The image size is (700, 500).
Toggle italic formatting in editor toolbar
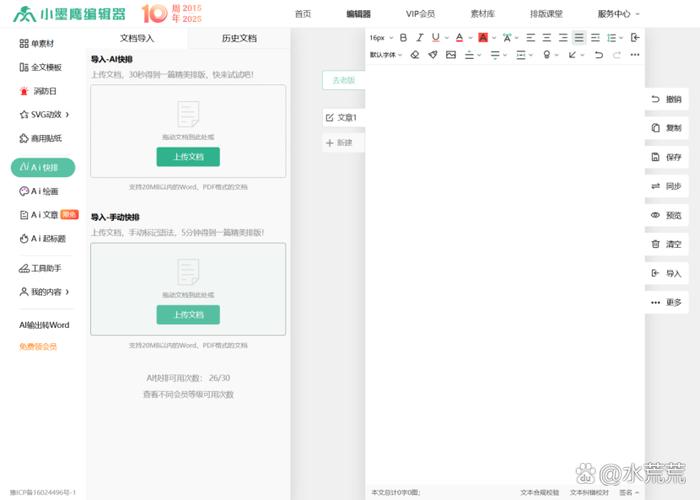click(419, 38)
